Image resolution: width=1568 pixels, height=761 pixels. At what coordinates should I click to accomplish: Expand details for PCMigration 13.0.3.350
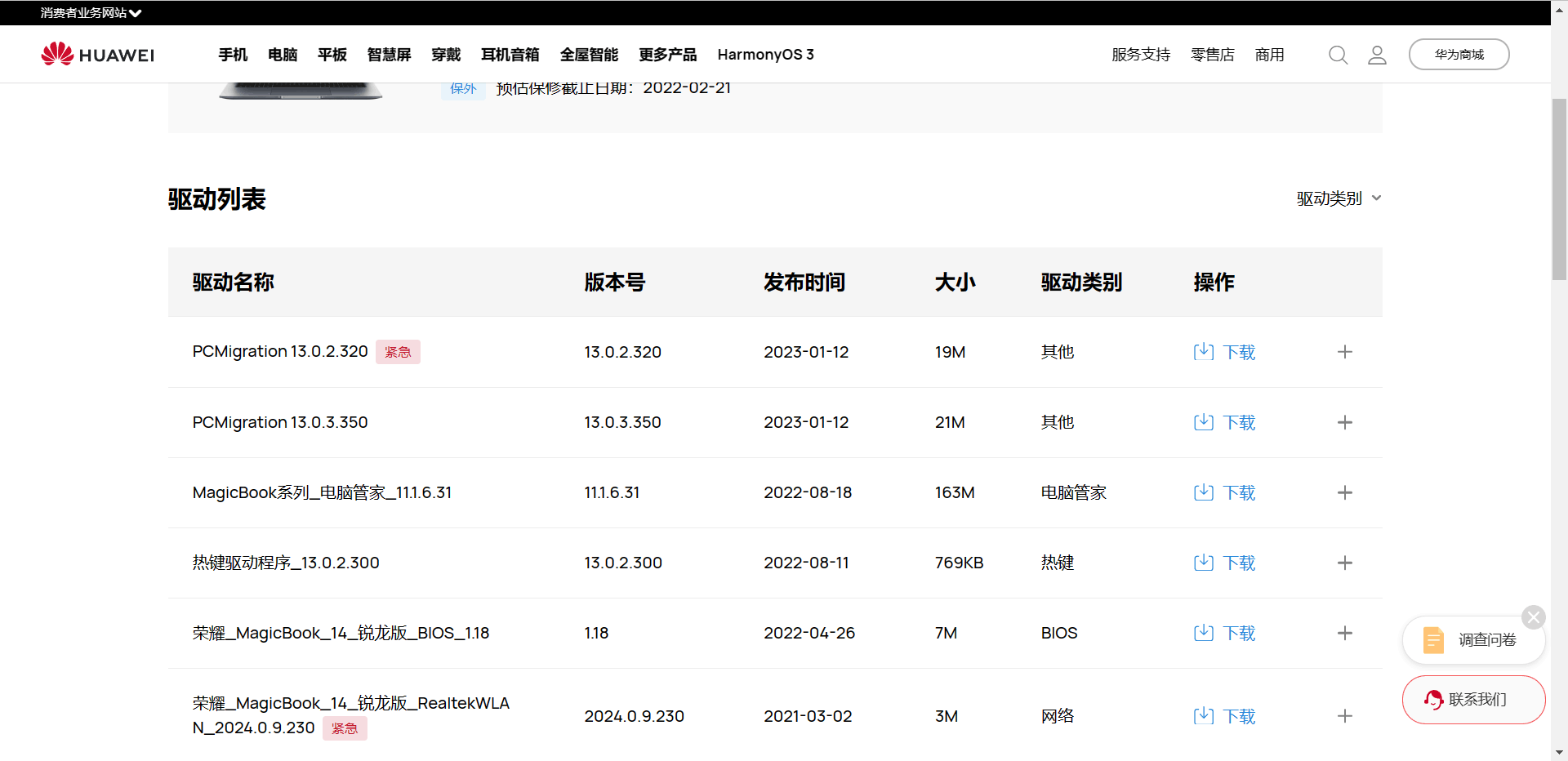point(1345,422)
